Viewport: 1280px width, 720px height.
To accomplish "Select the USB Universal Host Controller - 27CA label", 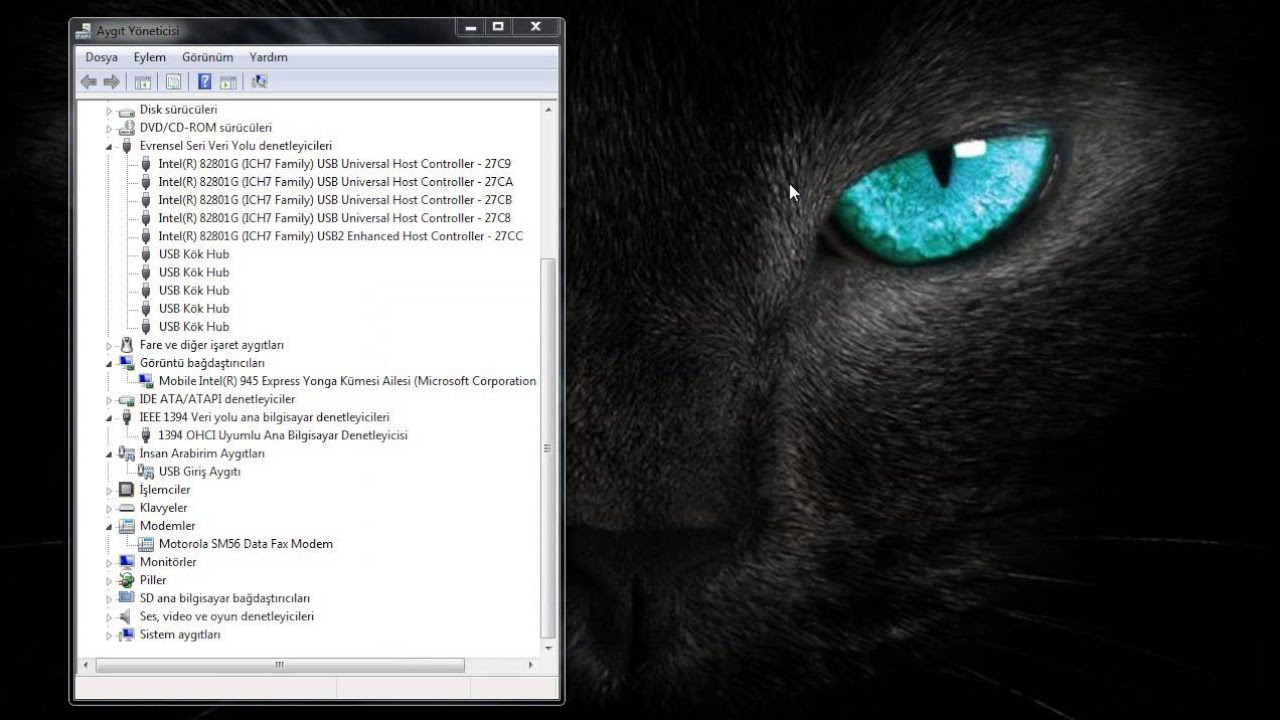I will tap(335, 182).
